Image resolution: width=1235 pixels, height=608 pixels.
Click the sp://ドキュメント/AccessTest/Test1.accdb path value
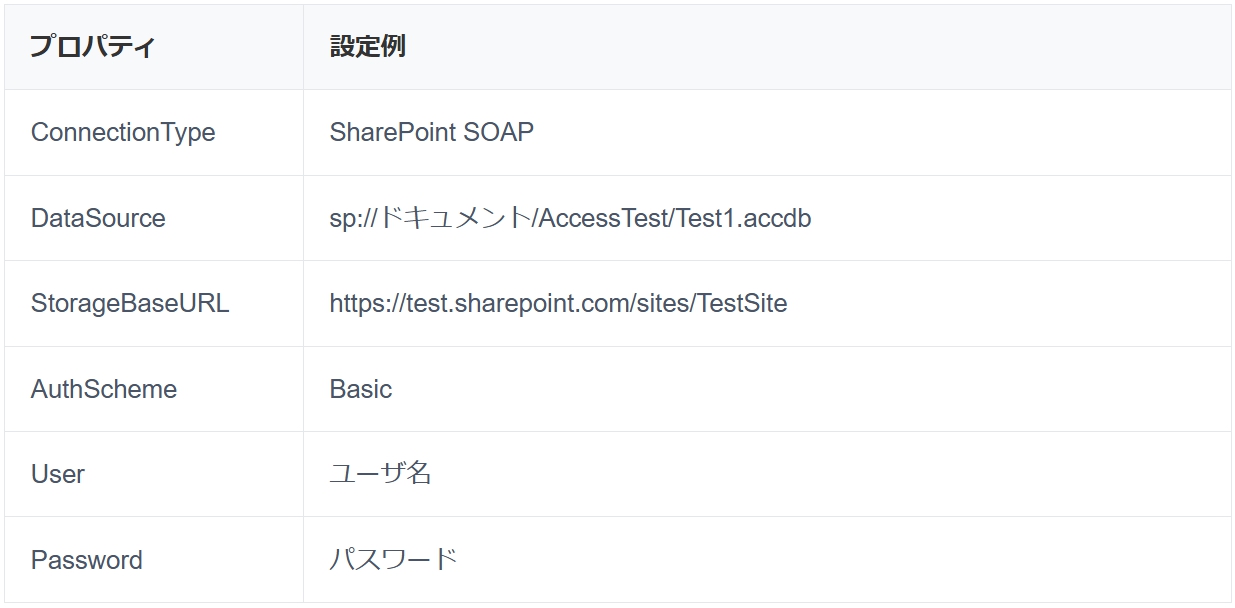point(570,218)
